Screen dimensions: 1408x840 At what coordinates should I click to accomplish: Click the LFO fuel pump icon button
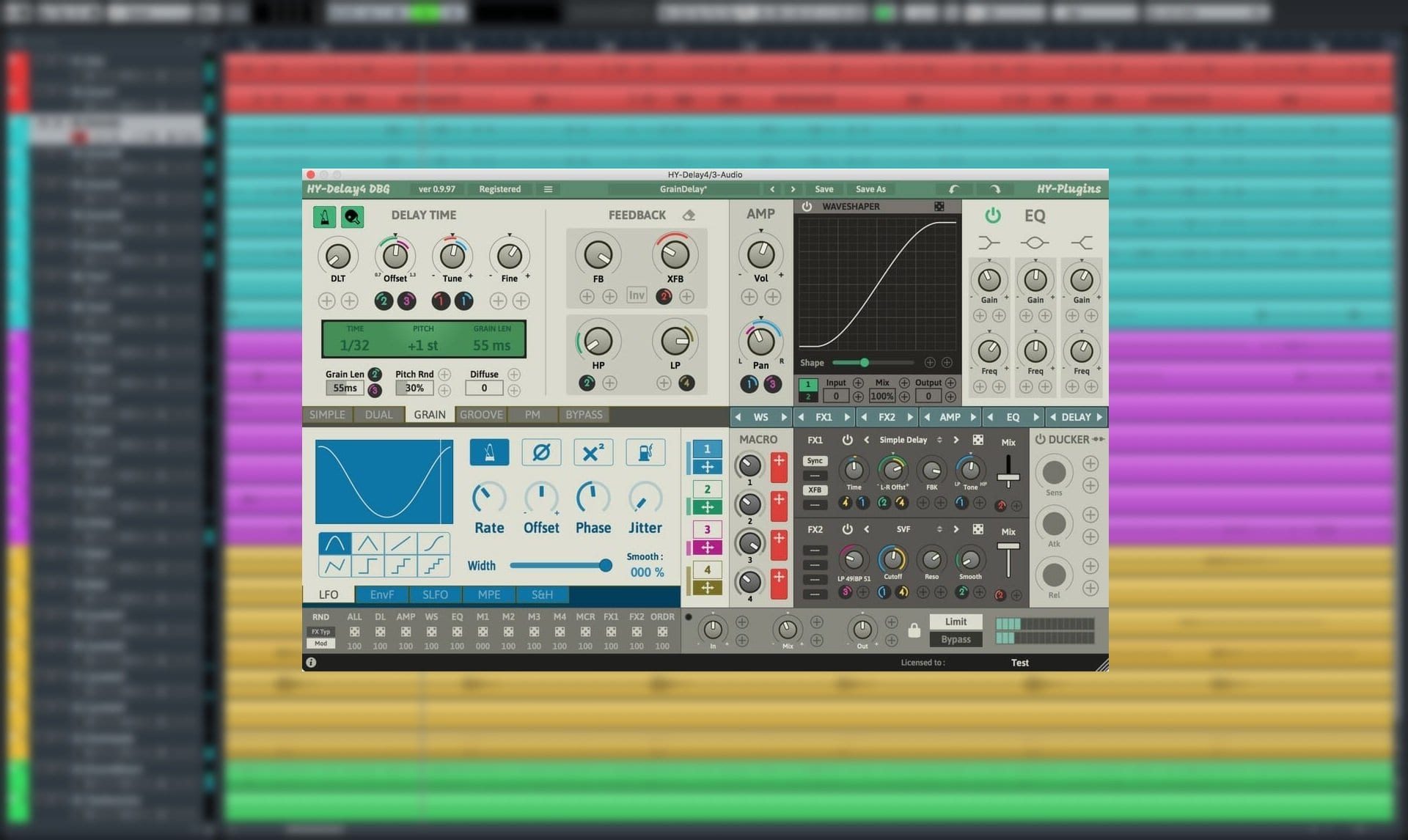coord(645,452)
